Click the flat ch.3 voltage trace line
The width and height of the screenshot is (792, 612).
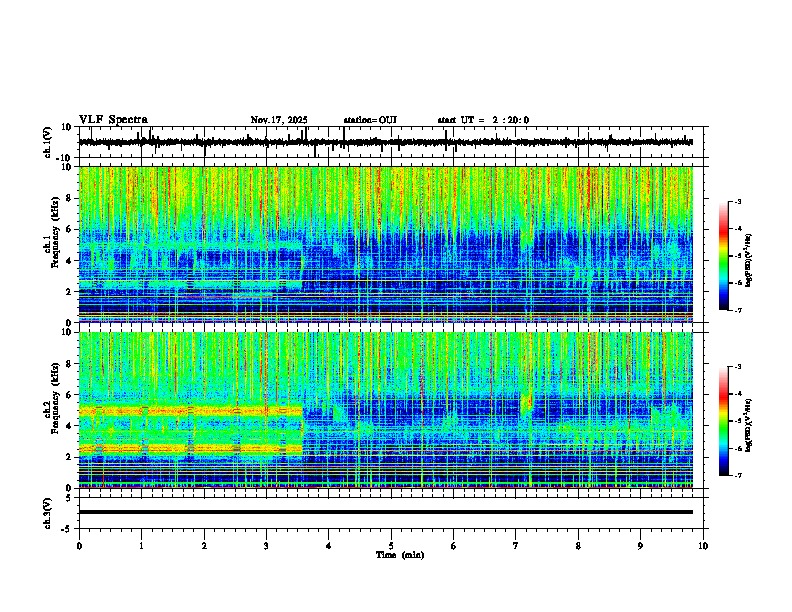[x=386, y=512]
